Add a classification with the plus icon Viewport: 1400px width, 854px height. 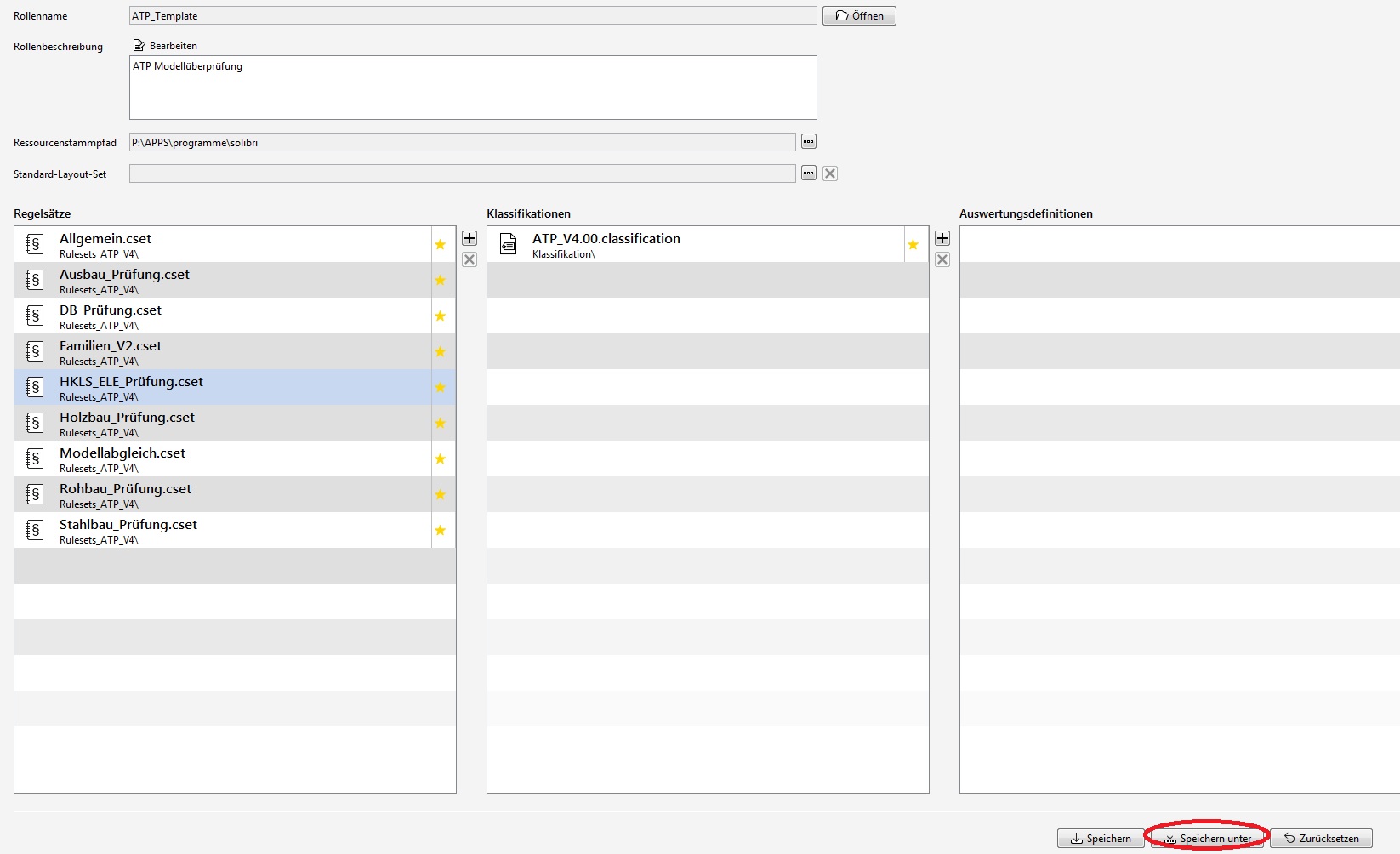coord(942,238)
